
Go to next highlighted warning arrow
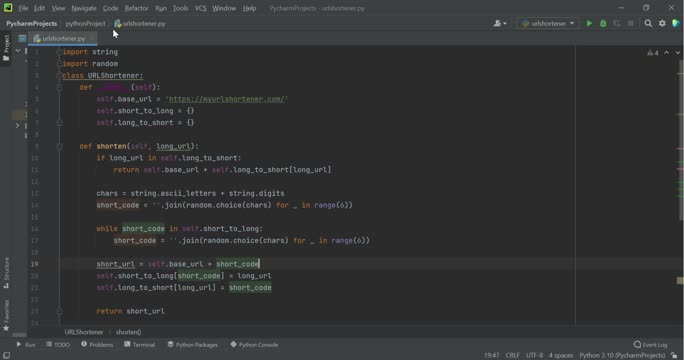(x=677, y=53)
